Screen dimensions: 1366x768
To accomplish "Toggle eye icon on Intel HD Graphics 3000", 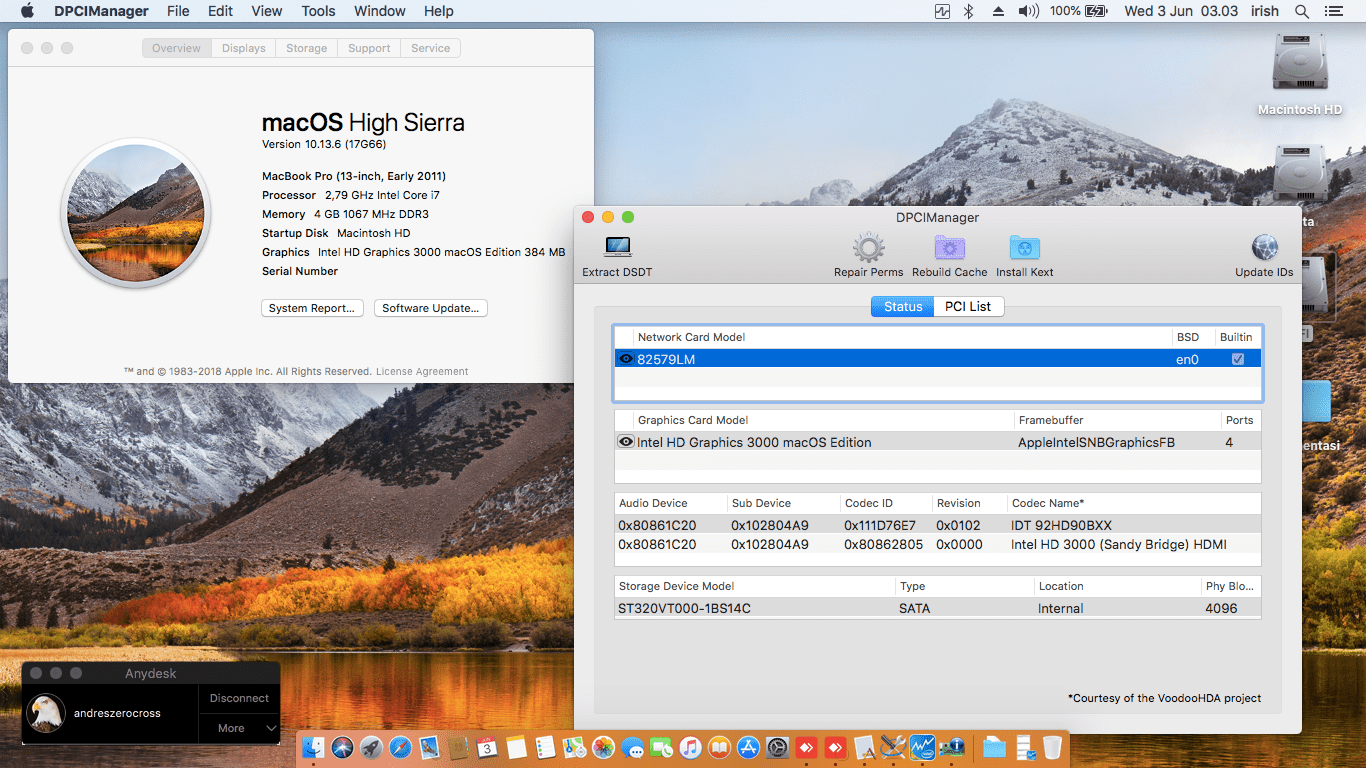I will (625, 441).
